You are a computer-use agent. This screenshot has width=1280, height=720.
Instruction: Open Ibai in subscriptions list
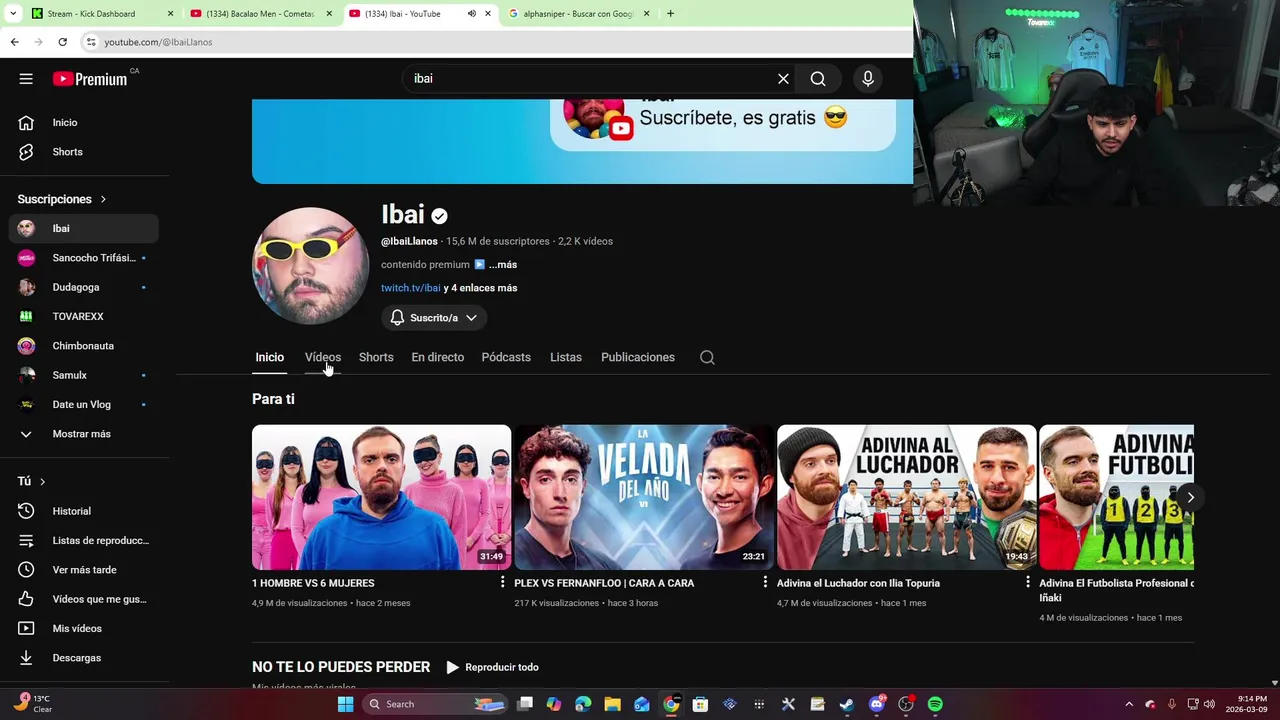[x=84, y=228]
